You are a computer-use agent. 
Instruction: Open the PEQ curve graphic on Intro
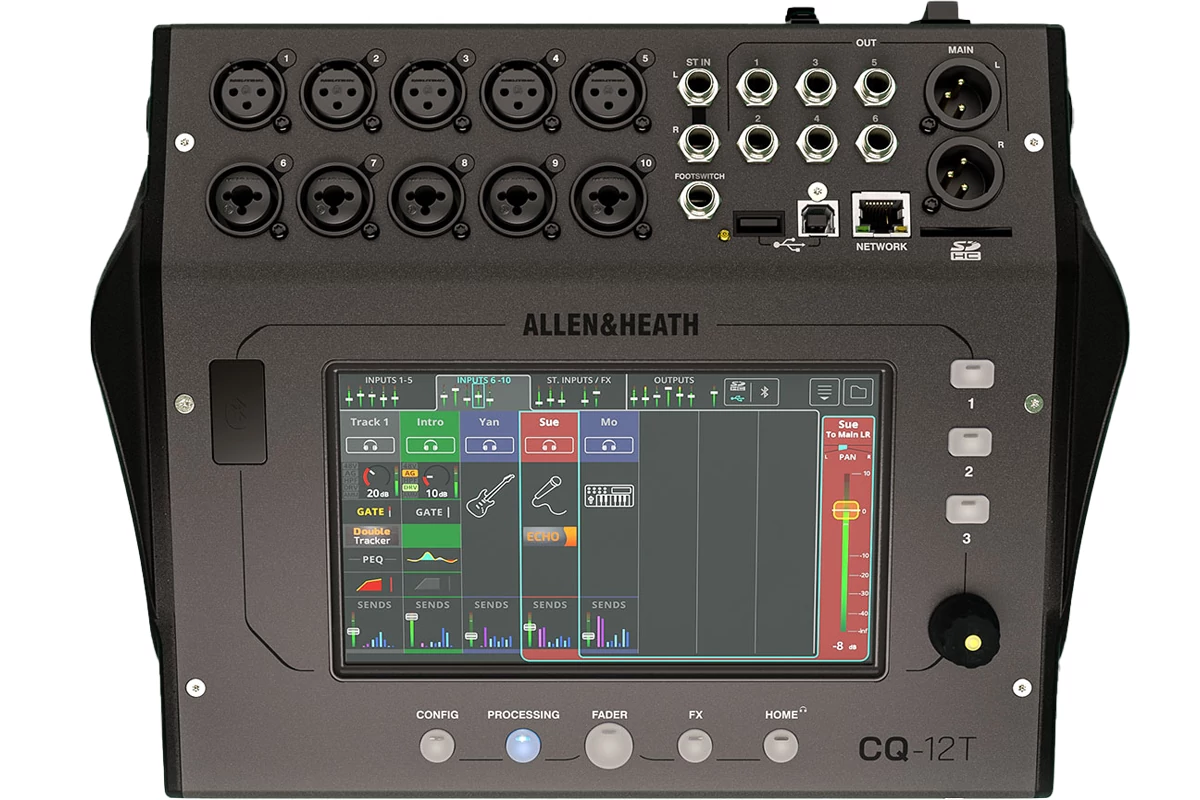coord(430,559)
